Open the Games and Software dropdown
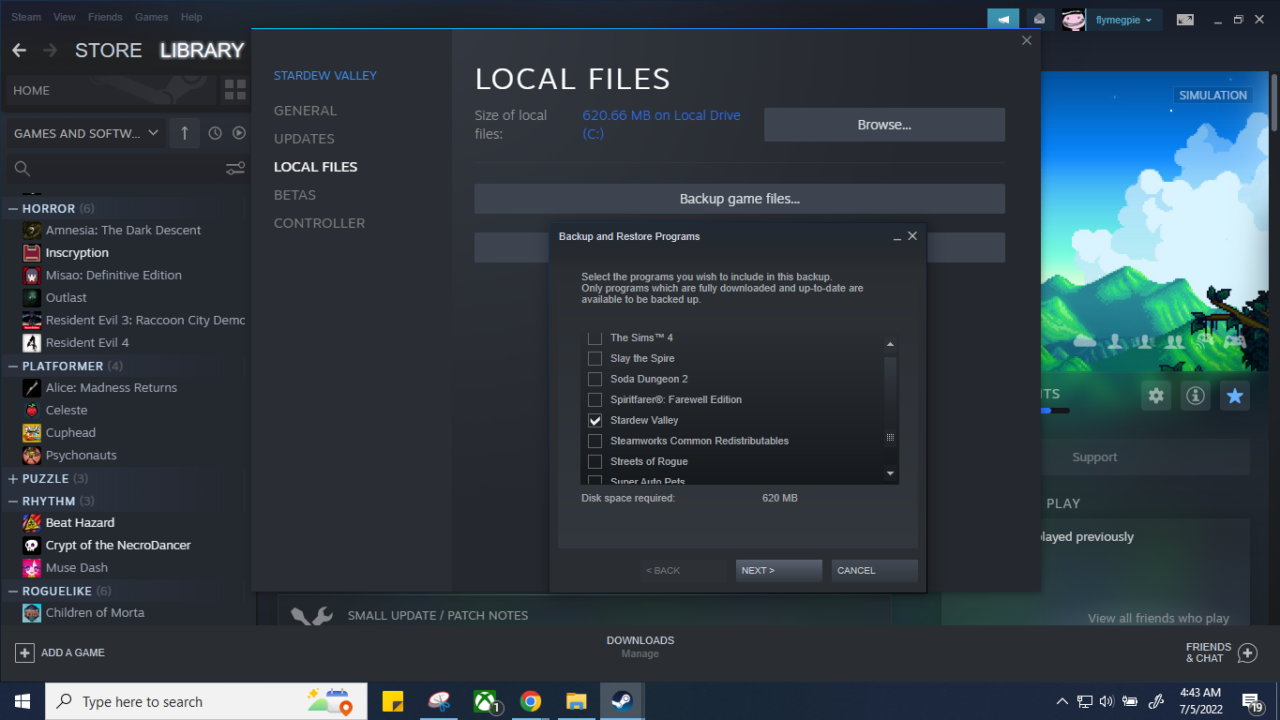Image resolution: width=1280 pixels, height=720 pixels. pos(86,133)
